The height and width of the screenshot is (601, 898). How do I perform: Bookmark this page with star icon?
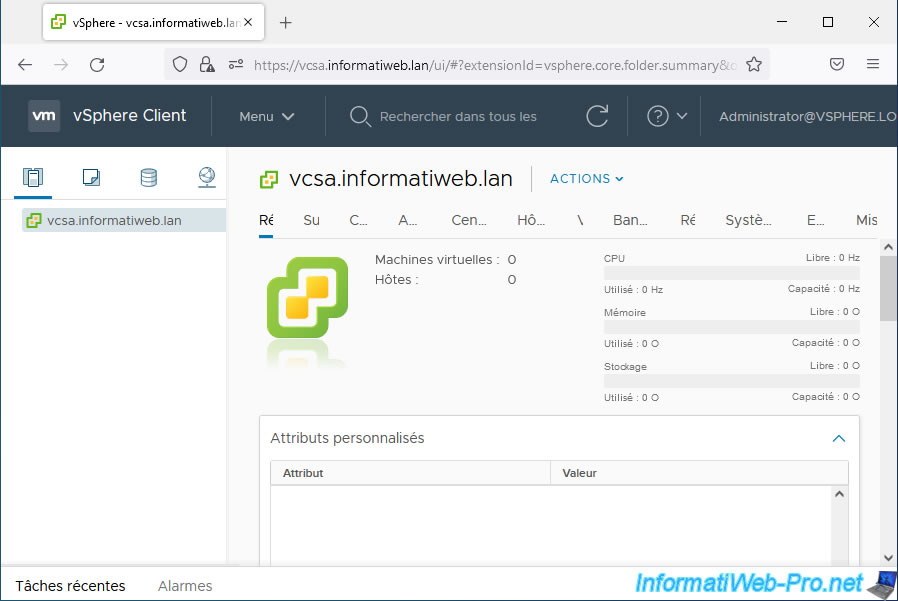pyautogui.click(x=754, y=64)
